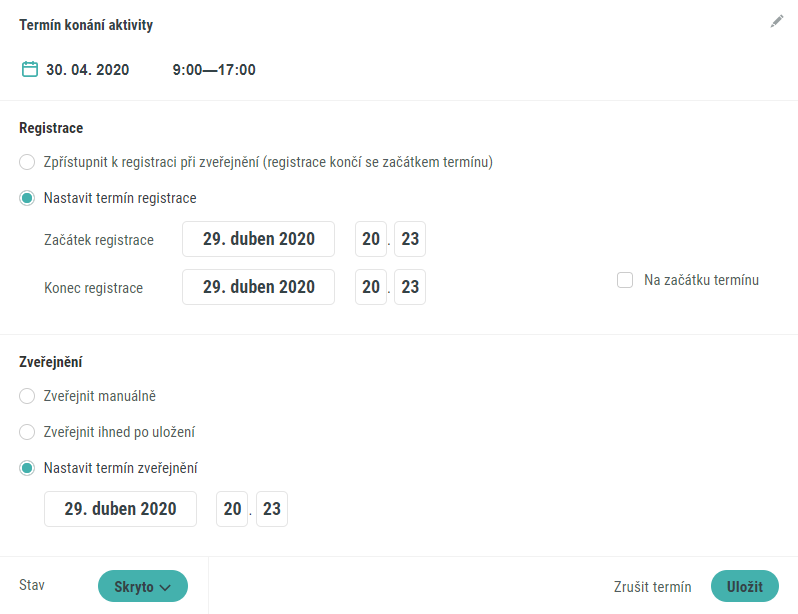This screenshot has width=798, height=614.
Task: Click the pencil edit icon
Action: tap(777, 21)
